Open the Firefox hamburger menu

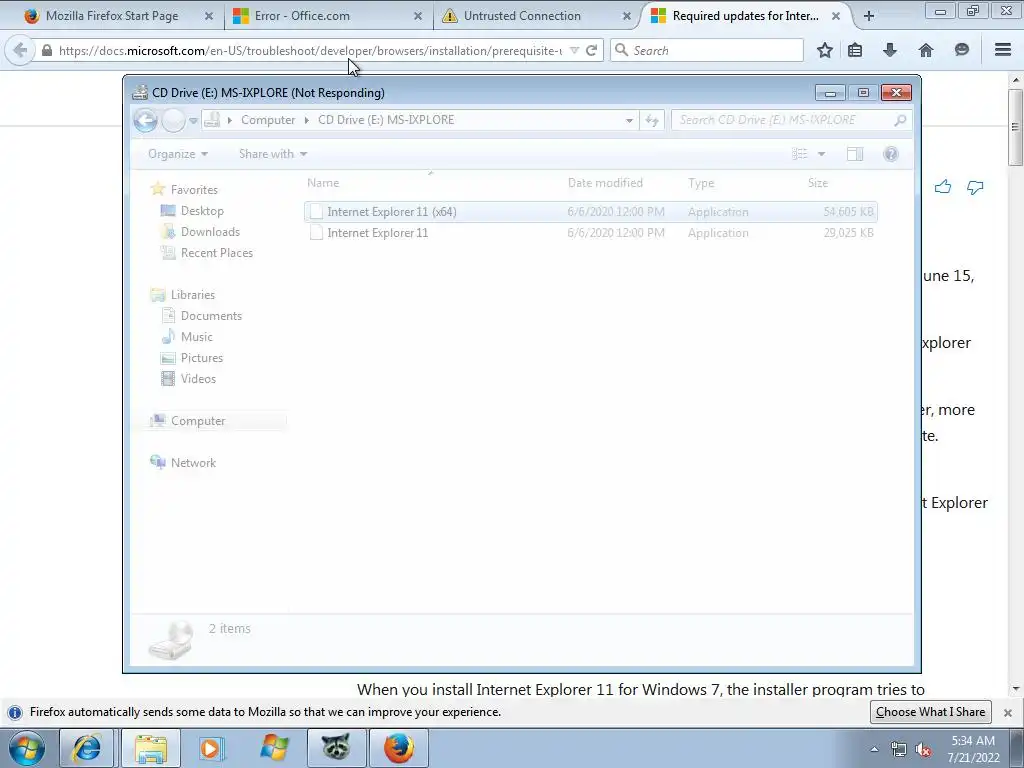(1003, 50)
